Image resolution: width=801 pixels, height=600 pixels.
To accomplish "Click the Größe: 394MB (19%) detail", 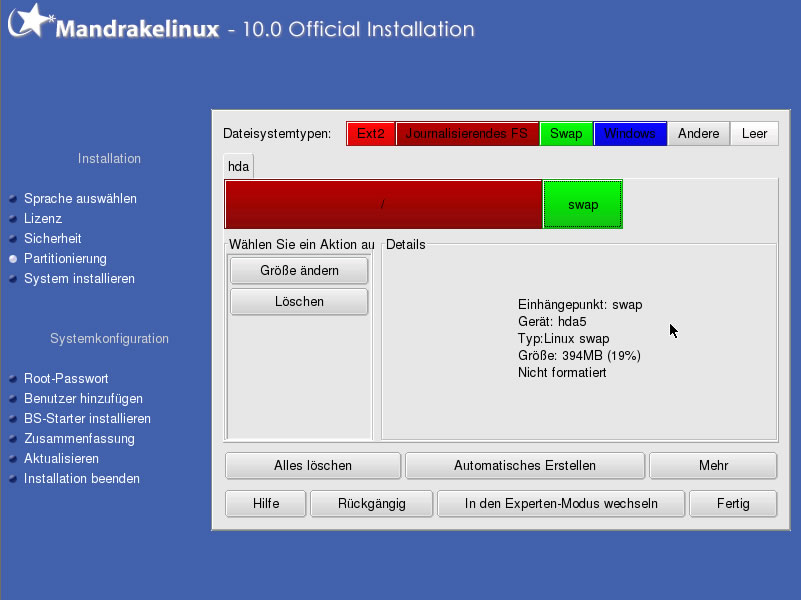I will click(x=579, y=356).
